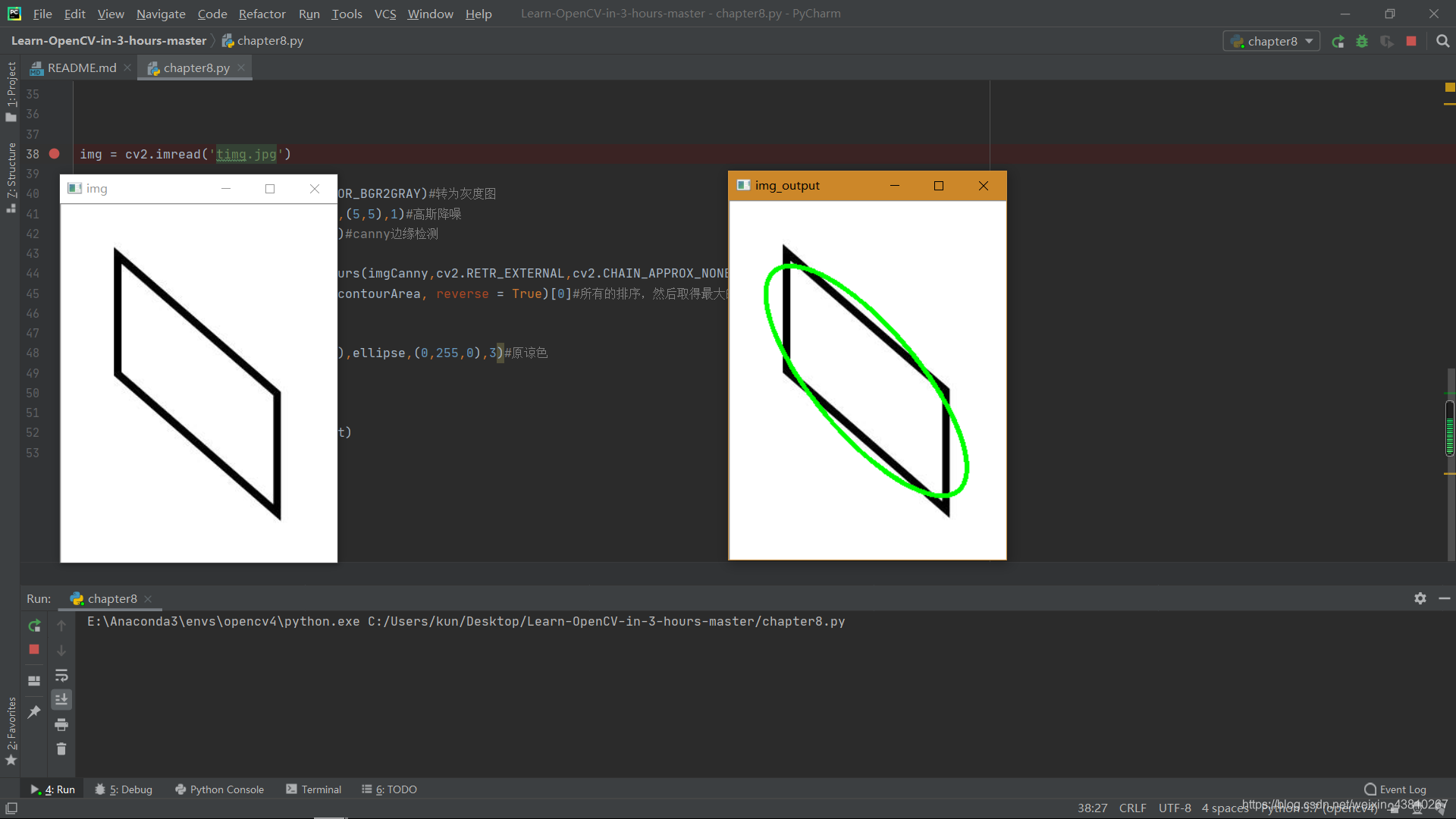Image resolution: width=1456 pixels, height=819 pixels.
Task: Toggle breakpoint on line 38
Action: tap(54, 154)
